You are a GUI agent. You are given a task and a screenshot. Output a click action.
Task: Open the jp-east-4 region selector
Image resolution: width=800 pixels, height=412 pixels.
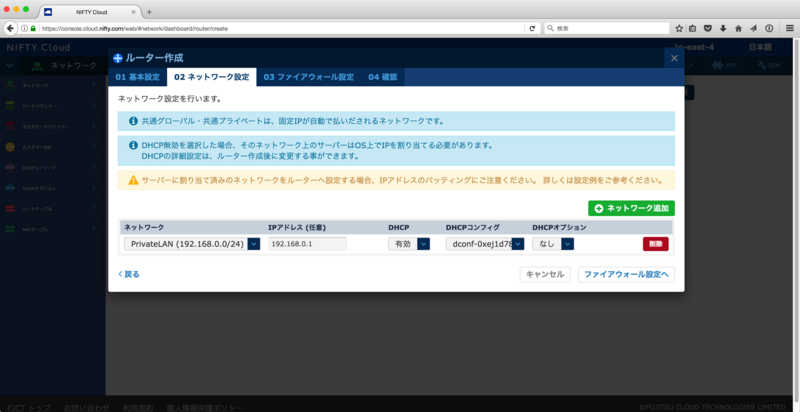tap(694, 47)
